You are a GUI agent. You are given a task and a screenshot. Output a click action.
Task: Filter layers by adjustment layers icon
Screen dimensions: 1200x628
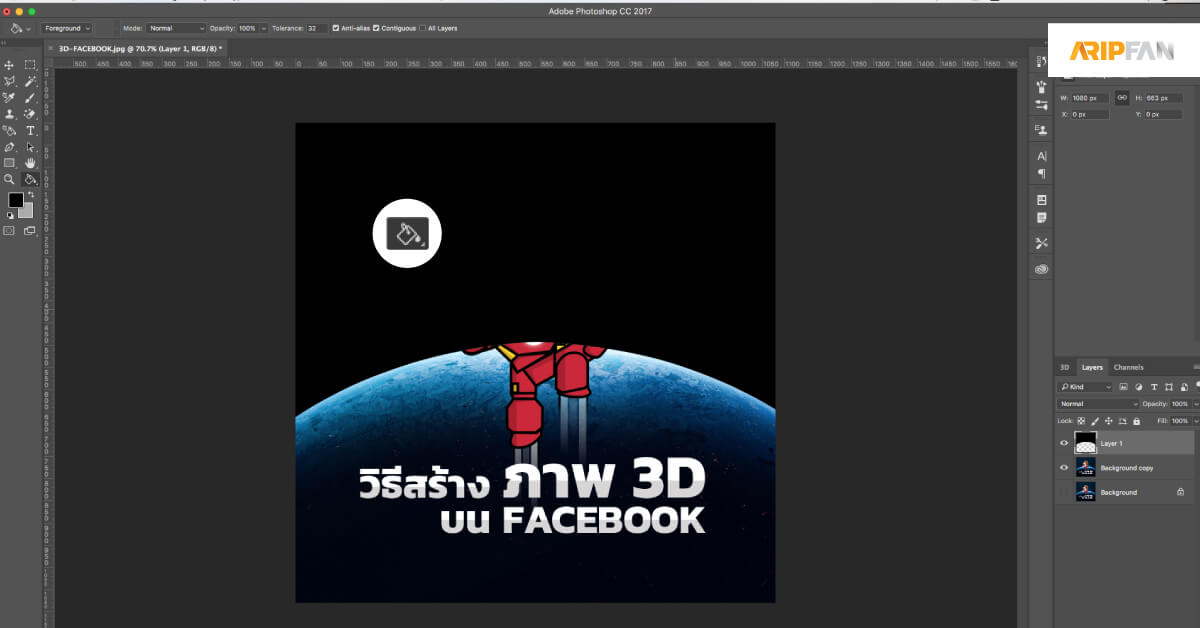click(1138, 387)
